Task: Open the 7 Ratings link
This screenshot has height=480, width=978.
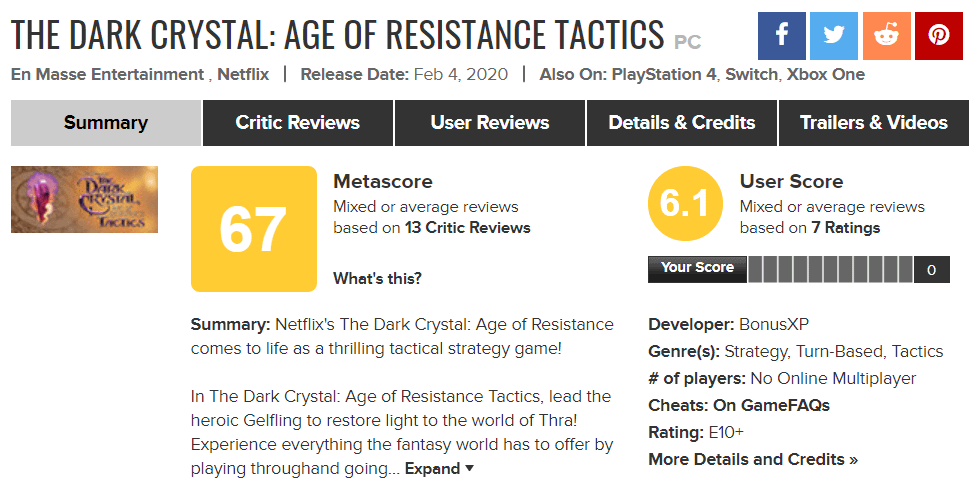Action: click(x=846, y=228)
